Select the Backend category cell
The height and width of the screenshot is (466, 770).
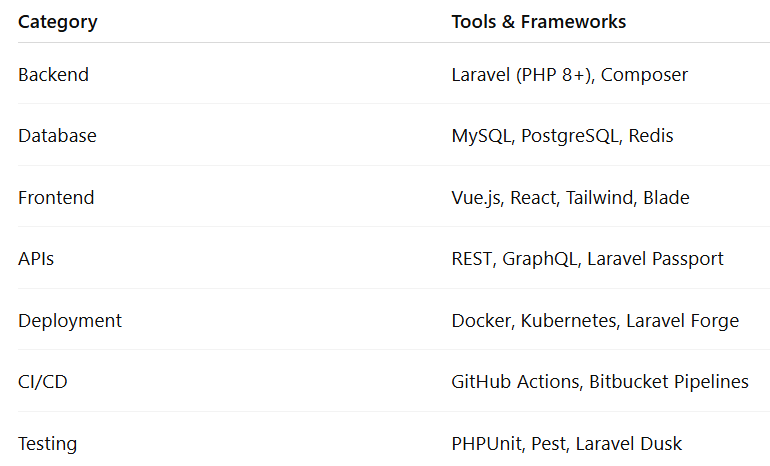pyautogui.click(x=53, y=75)
